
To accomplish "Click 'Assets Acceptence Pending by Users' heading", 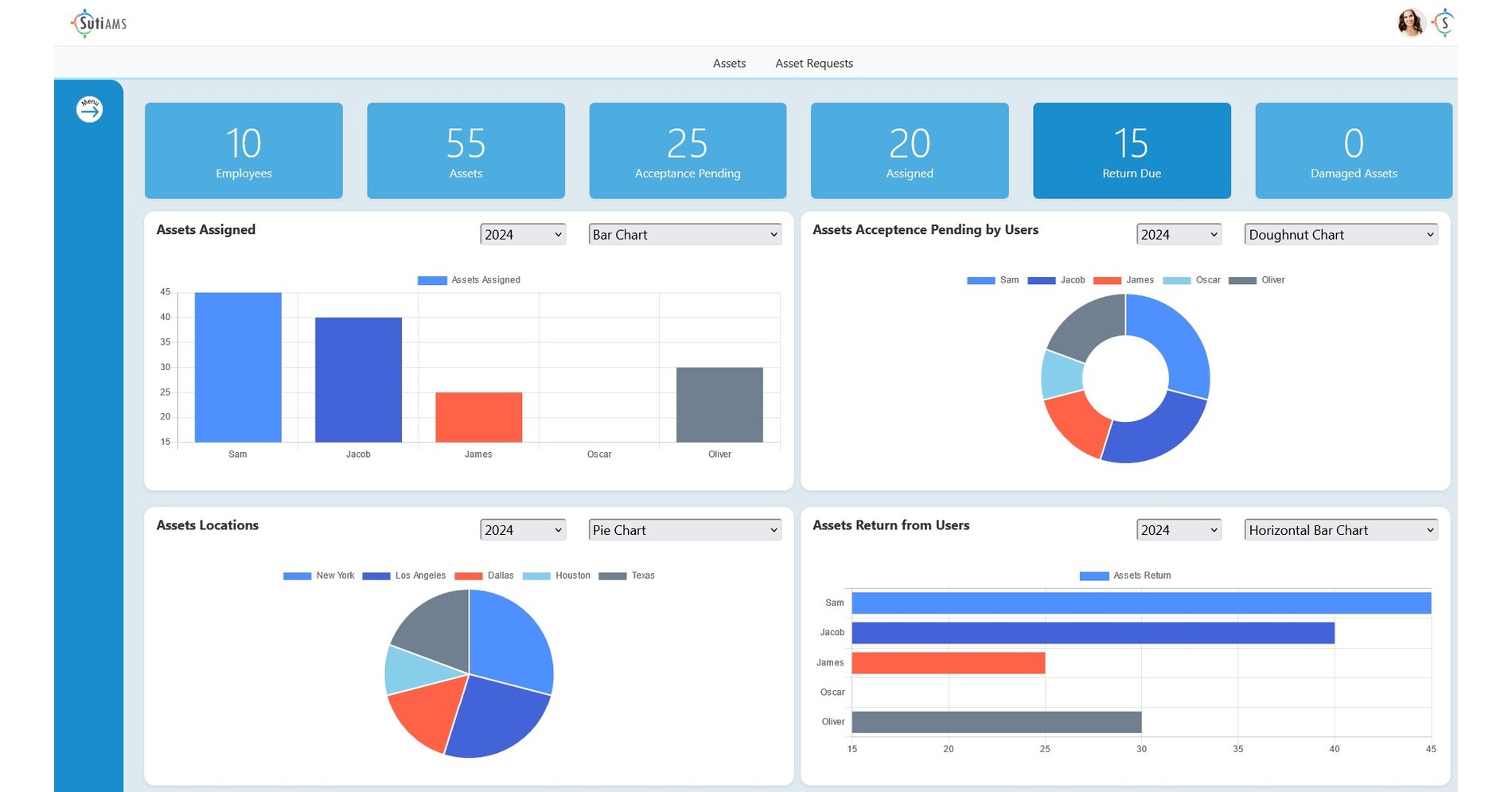I will 926,229.
